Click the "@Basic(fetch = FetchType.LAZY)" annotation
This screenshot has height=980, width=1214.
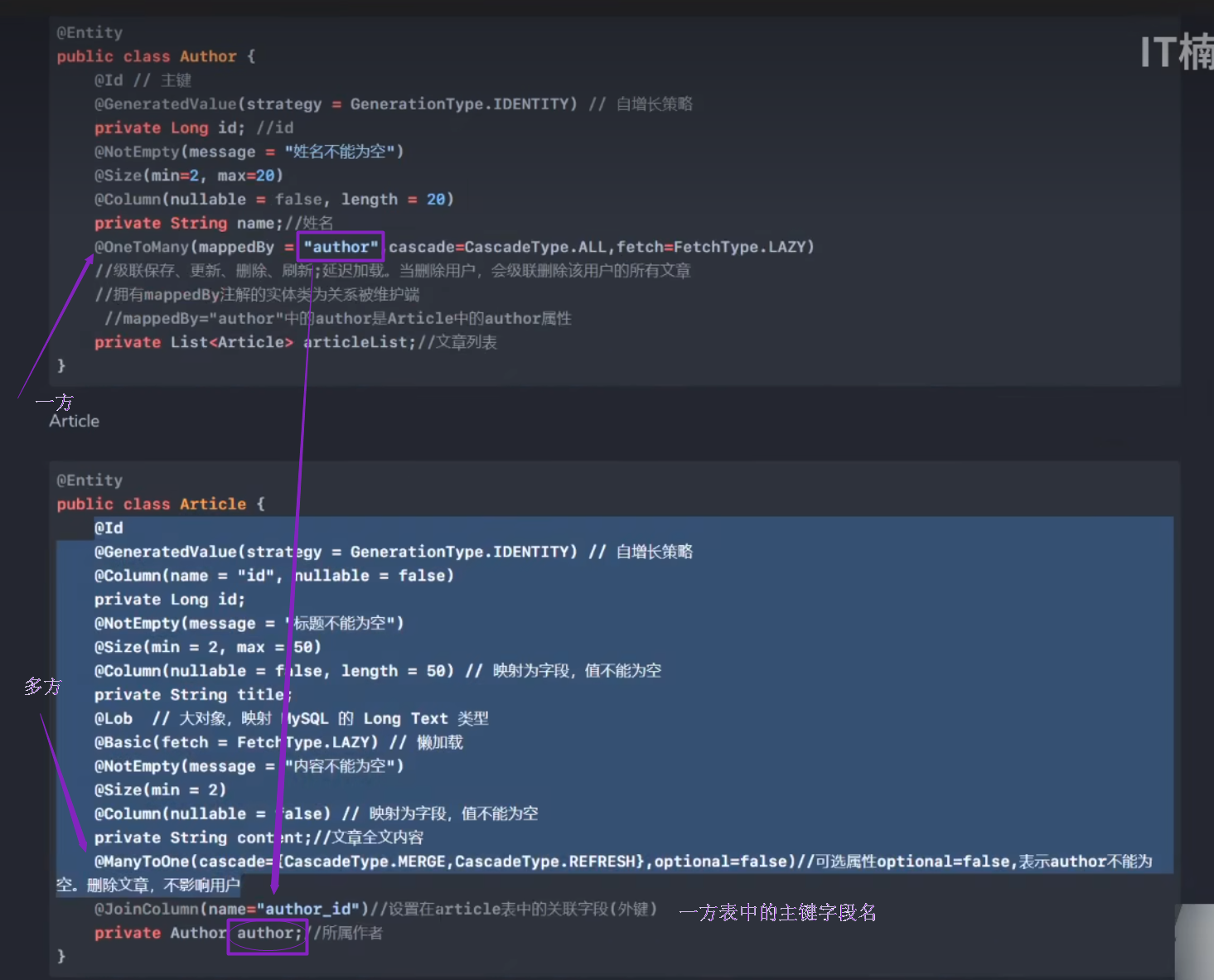point(236,743)
